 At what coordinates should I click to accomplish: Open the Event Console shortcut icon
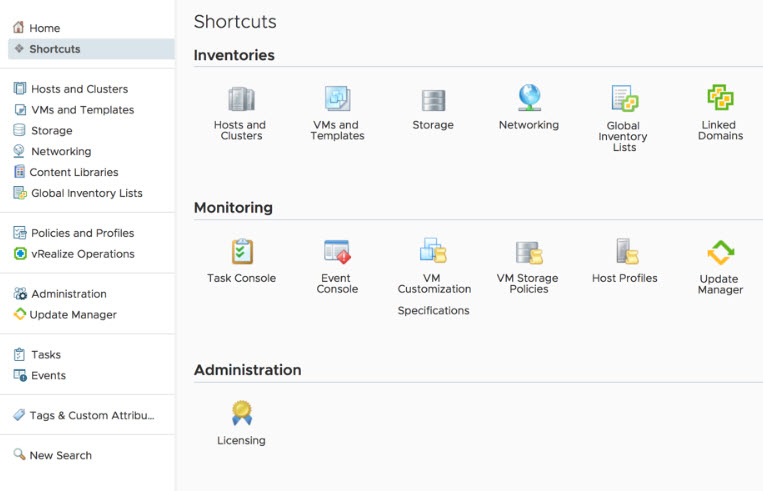click(x=337, y=252)
